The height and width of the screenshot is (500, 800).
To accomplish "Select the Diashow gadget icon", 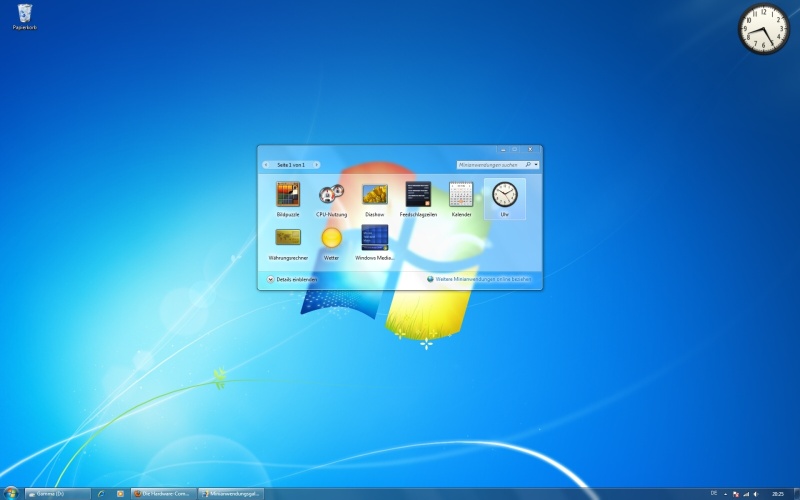I will tap(374, 194).
